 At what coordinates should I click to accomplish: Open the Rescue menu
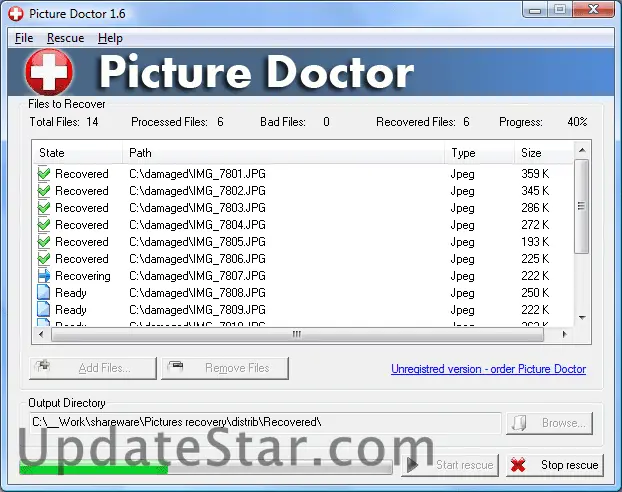(65, 38)
